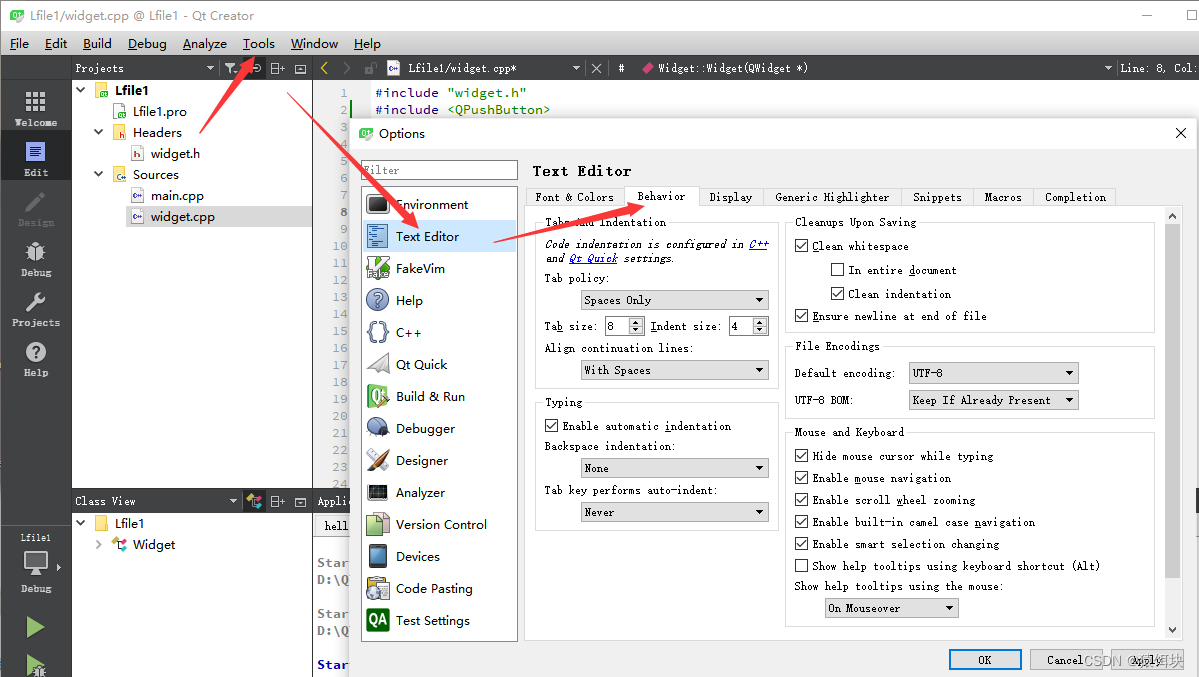Toggle Enable scroll wheel zooming

[x=801, y=500]
